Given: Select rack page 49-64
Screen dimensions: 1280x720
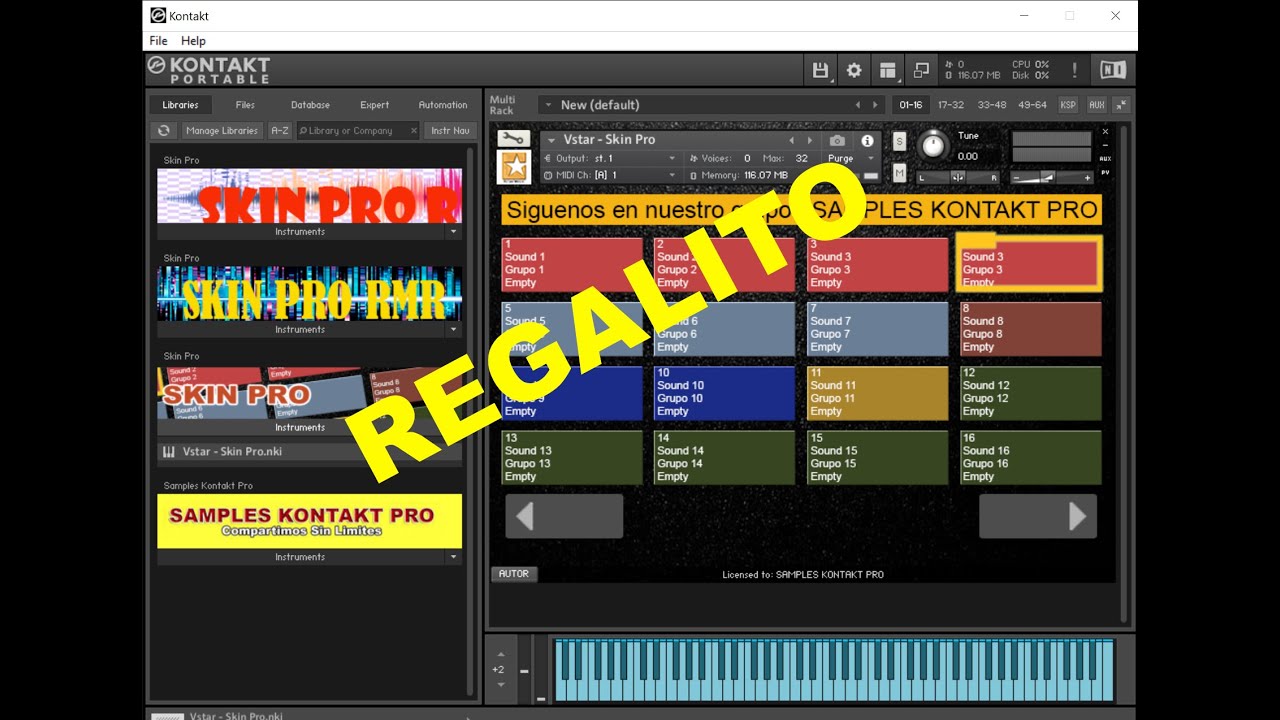Looking at the screenshot, I should click(1032, 105).
